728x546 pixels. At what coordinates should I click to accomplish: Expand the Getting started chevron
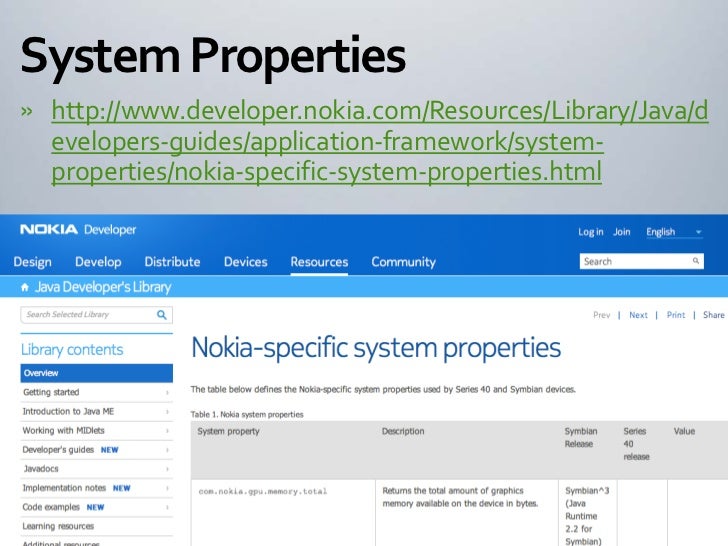pyautogui.click(x=167, y=393)
